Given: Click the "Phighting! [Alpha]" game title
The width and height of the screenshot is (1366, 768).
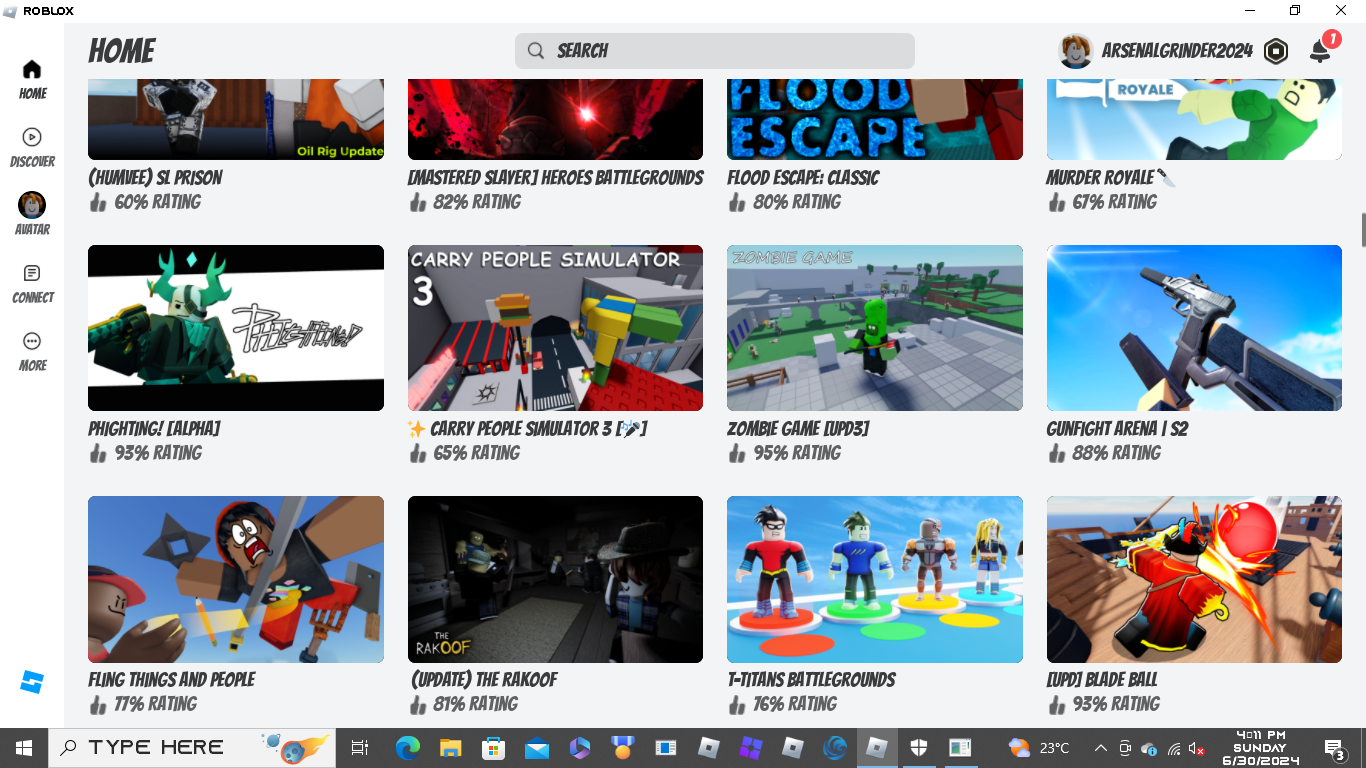Looking at the screenshot, I should tap(154, 429).
